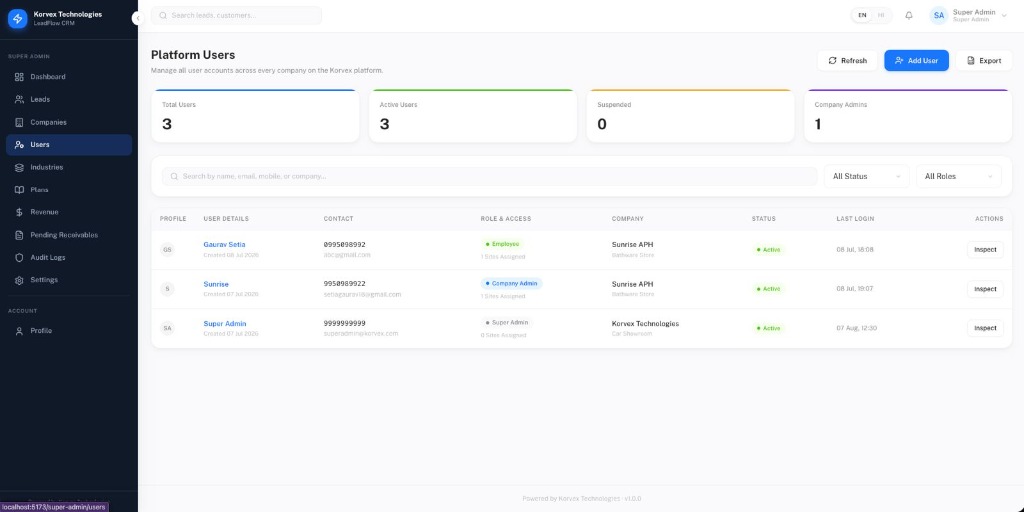This screenshot has height=512, width=1024.
Task: Click the Korvex lightning bolt logo
Action: 18,18
